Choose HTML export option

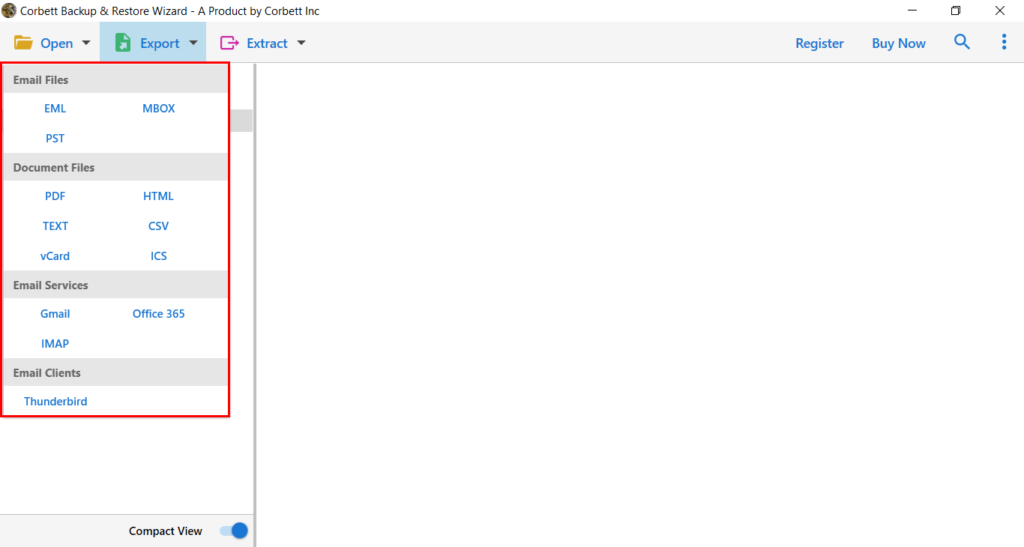(x=159, y=196)
